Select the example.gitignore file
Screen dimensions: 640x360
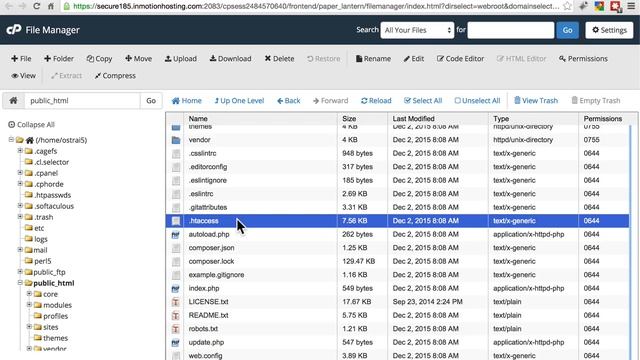point(216,275)
